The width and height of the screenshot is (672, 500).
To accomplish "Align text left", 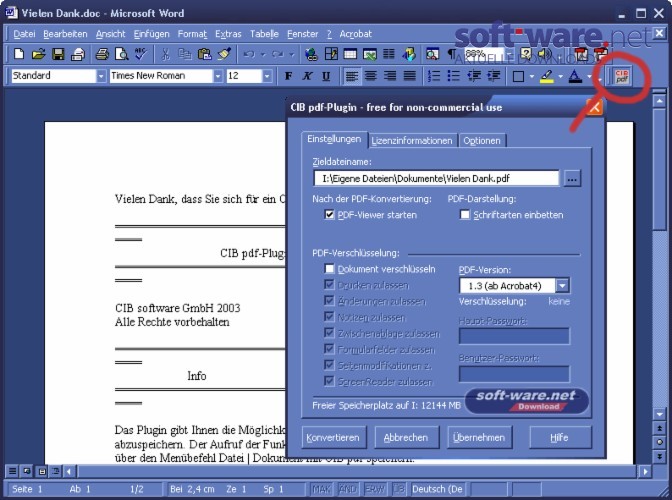I will tap(352, 76).
